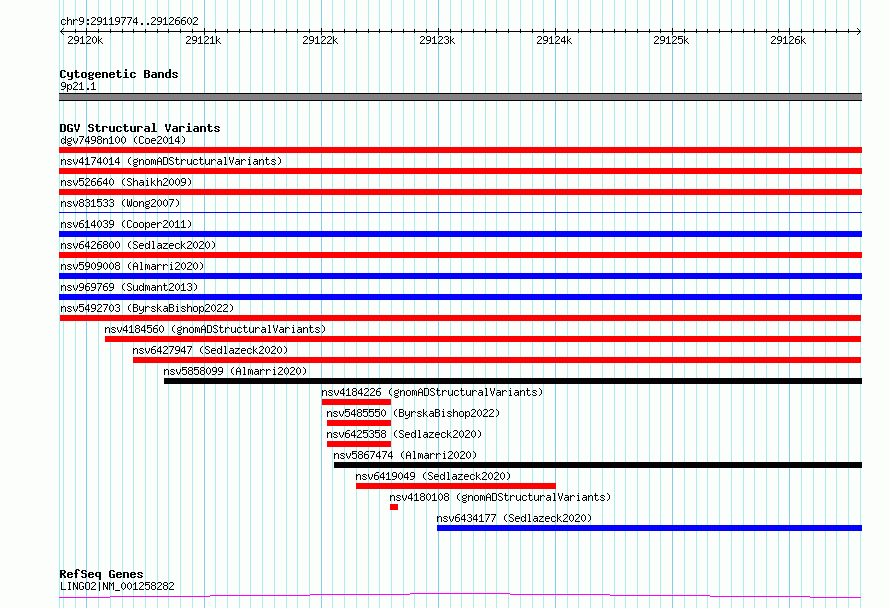
Task: Click the 29125k ruler label
Action: pyautogui.click(x=671, y=40)
